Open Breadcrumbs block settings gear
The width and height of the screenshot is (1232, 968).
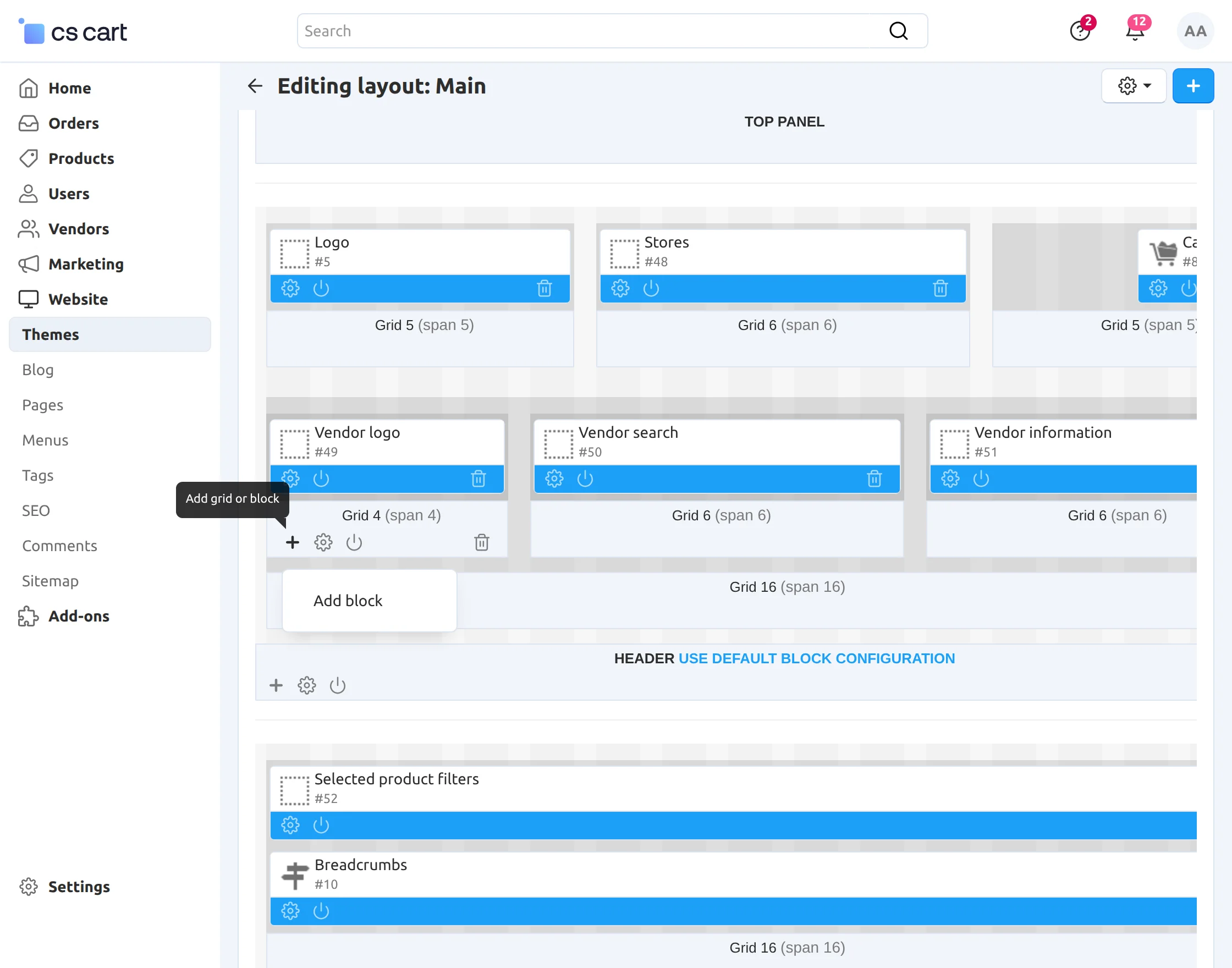click(x=290, y=911)
